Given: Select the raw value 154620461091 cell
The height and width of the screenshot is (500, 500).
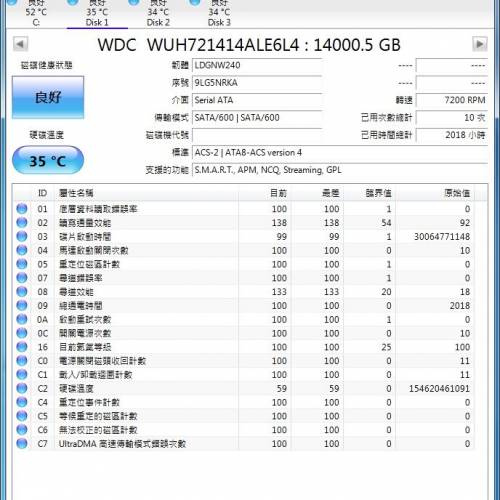Looking at the screenshot, I should coord(439,389).
